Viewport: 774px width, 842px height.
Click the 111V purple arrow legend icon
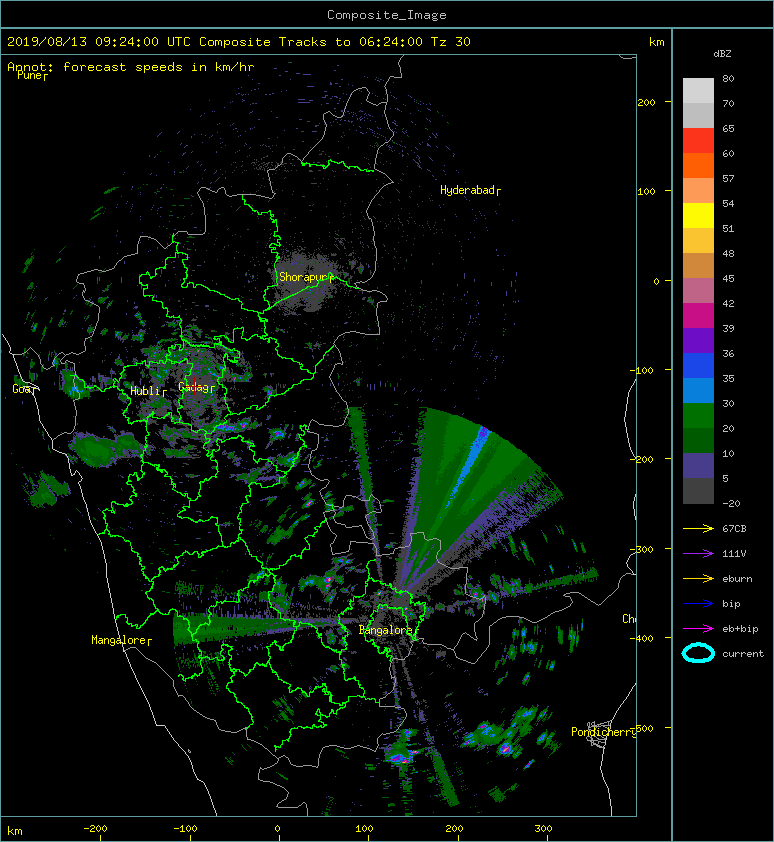(698, 554)
